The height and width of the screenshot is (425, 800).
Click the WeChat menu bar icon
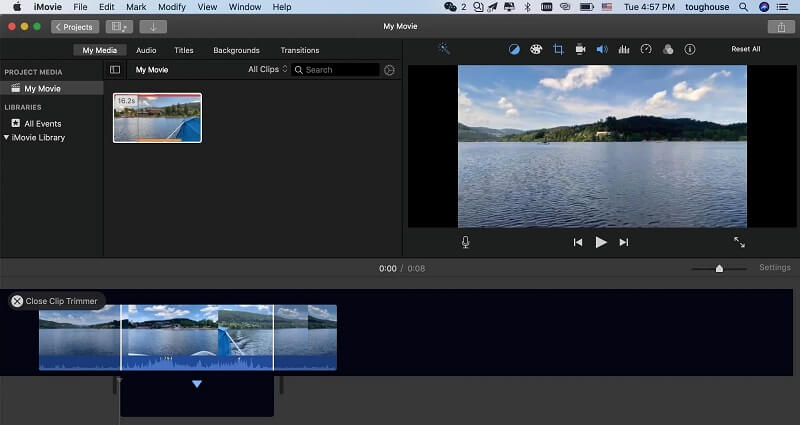click(450, 7)
